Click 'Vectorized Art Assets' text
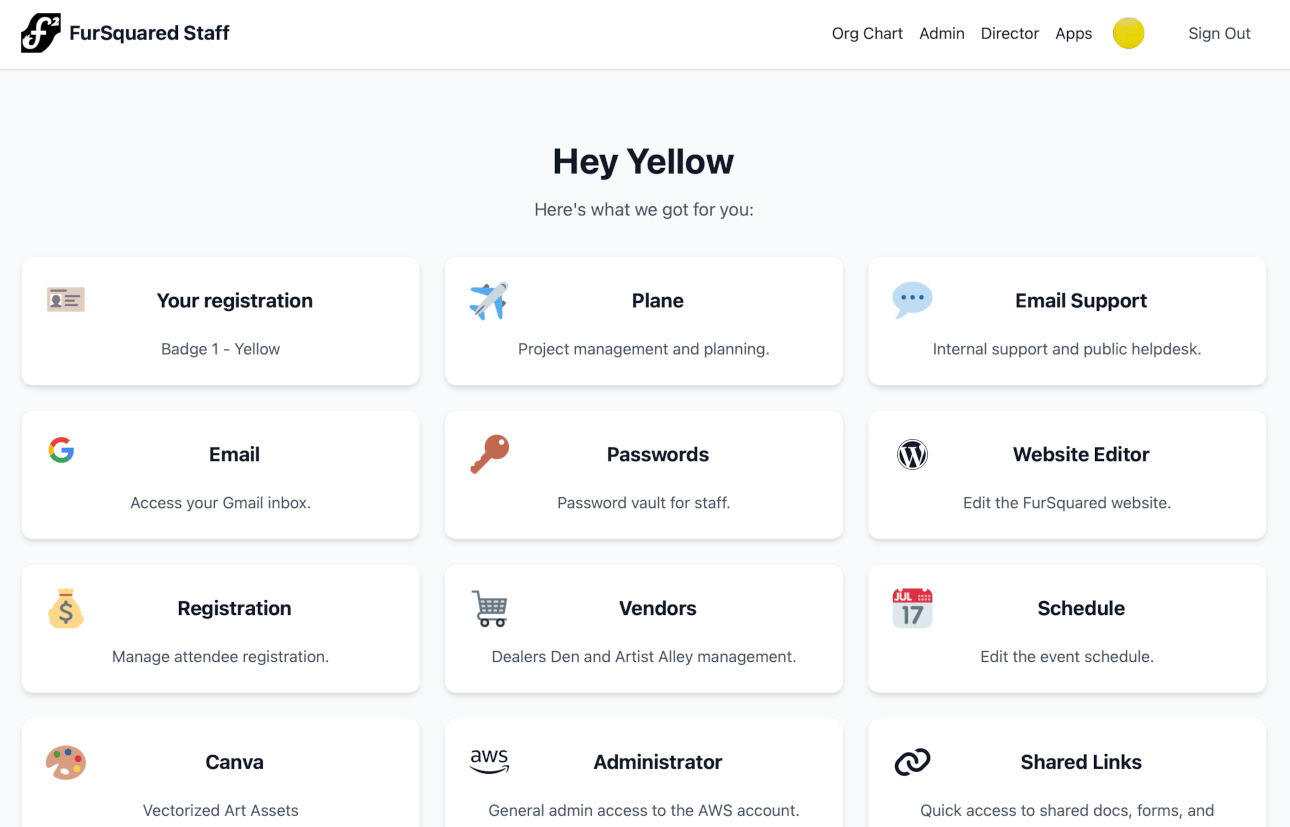 pyautogui.click(x=220, y=811)
